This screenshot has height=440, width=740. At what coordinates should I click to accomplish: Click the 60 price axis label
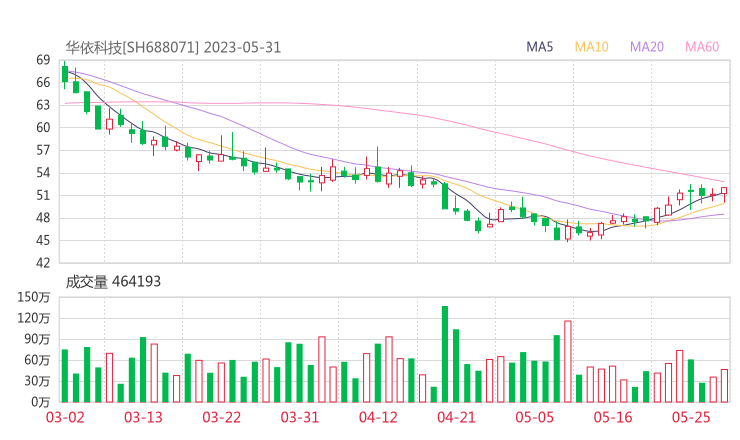pos(43,127)
